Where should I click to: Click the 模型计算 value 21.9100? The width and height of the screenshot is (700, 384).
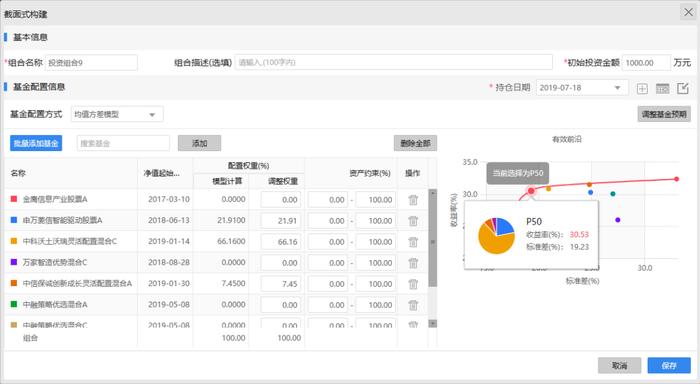(x=231, y=220)
